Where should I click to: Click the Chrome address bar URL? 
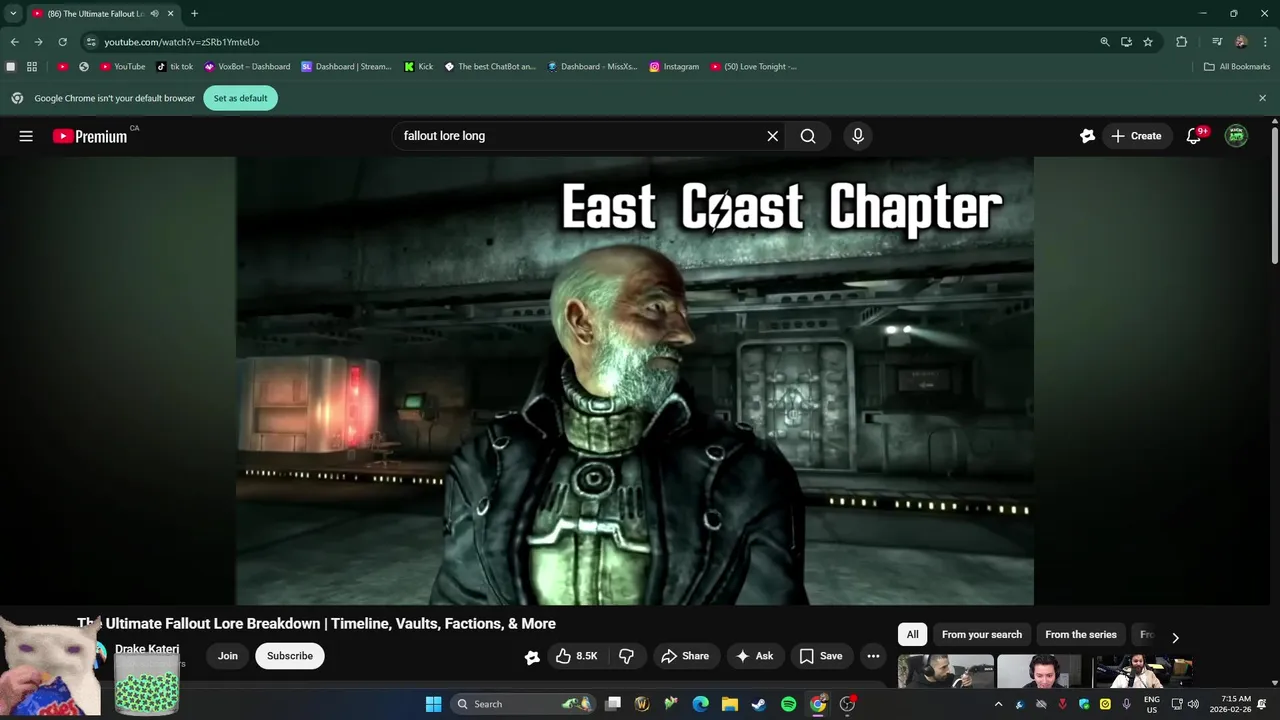point(182,42)
